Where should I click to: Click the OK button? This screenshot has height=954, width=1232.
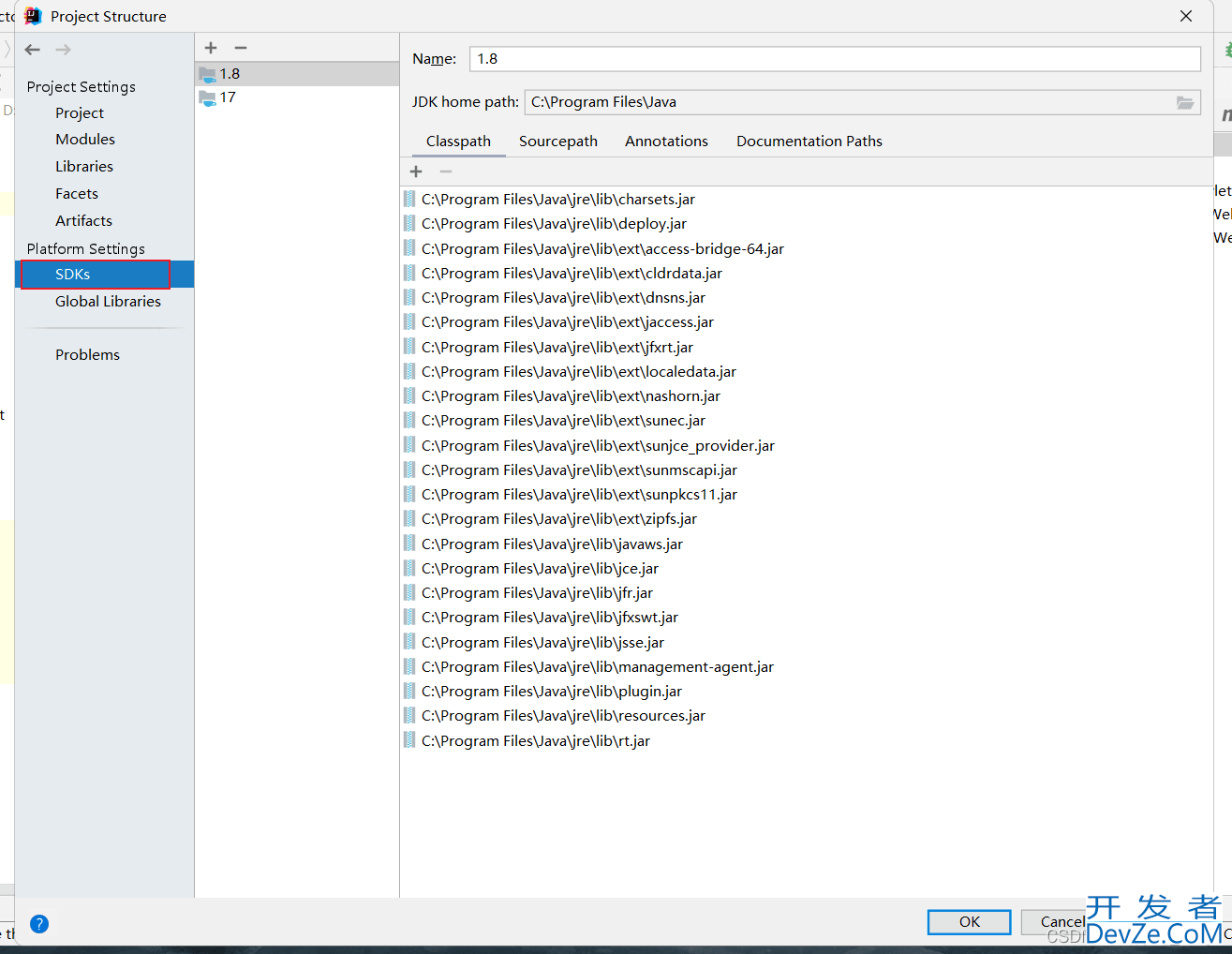pos(970,922)
